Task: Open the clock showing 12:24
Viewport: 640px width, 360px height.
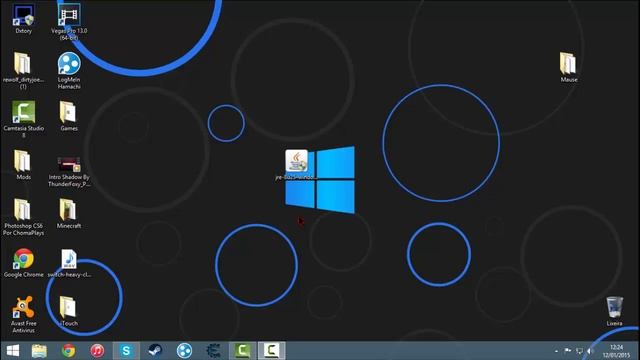Action: 616,351
